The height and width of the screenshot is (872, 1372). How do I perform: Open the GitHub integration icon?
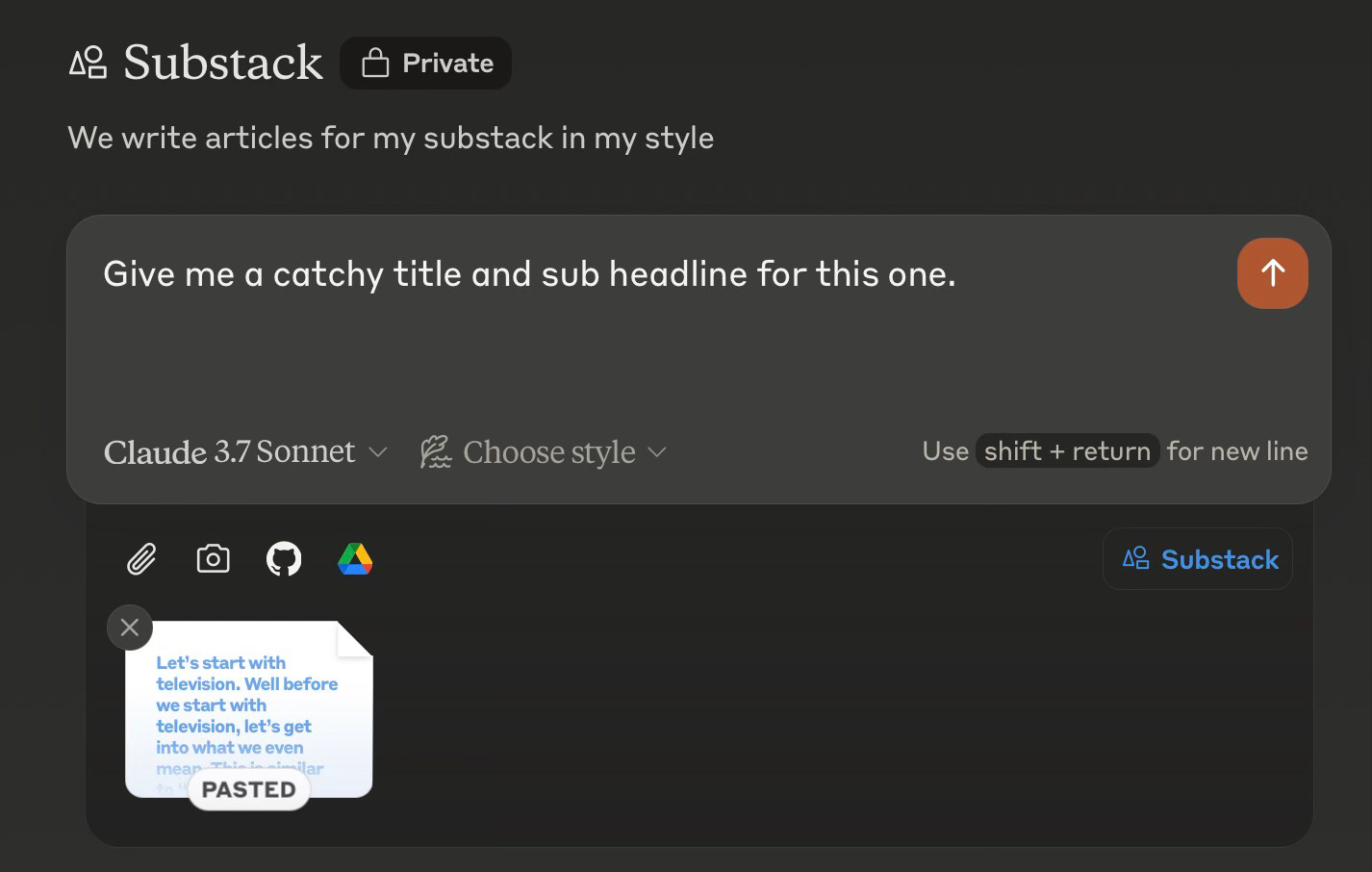coord(284,559)
